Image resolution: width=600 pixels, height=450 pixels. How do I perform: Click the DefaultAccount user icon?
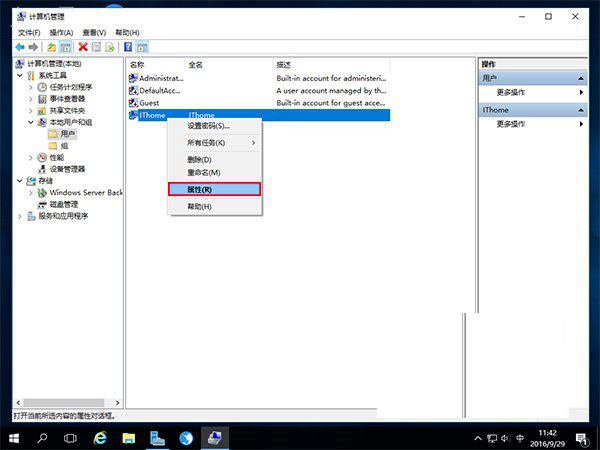click(133, 91)
